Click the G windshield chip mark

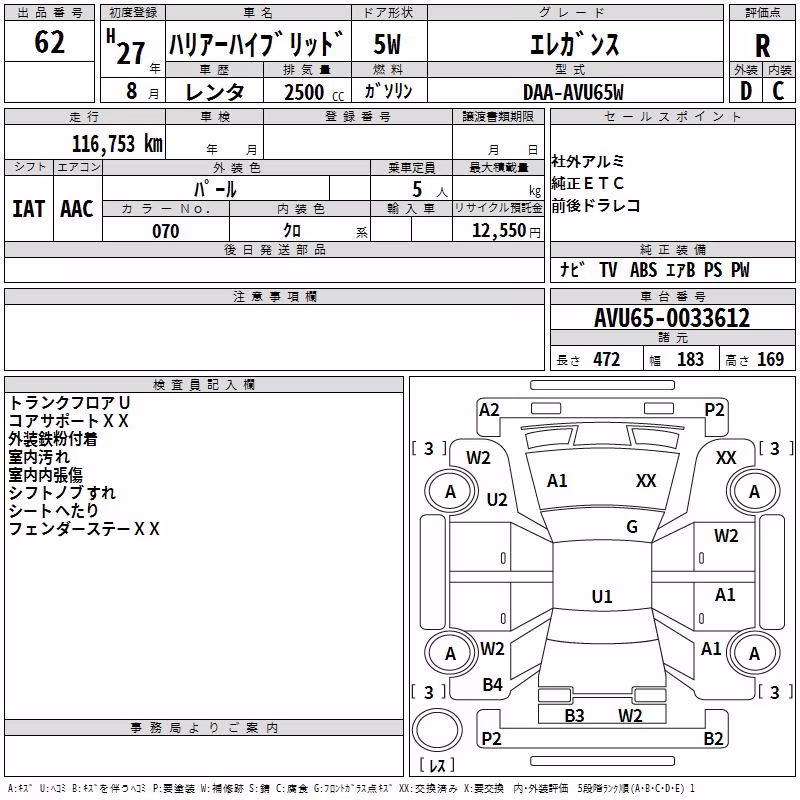point(632,527)
